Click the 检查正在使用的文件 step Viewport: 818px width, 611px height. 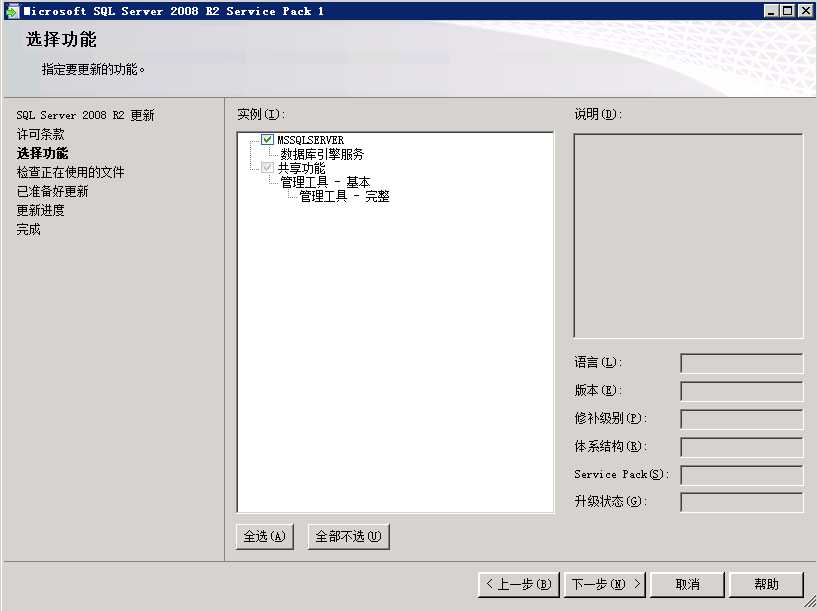pyautogui.click(x=70, y=172)
